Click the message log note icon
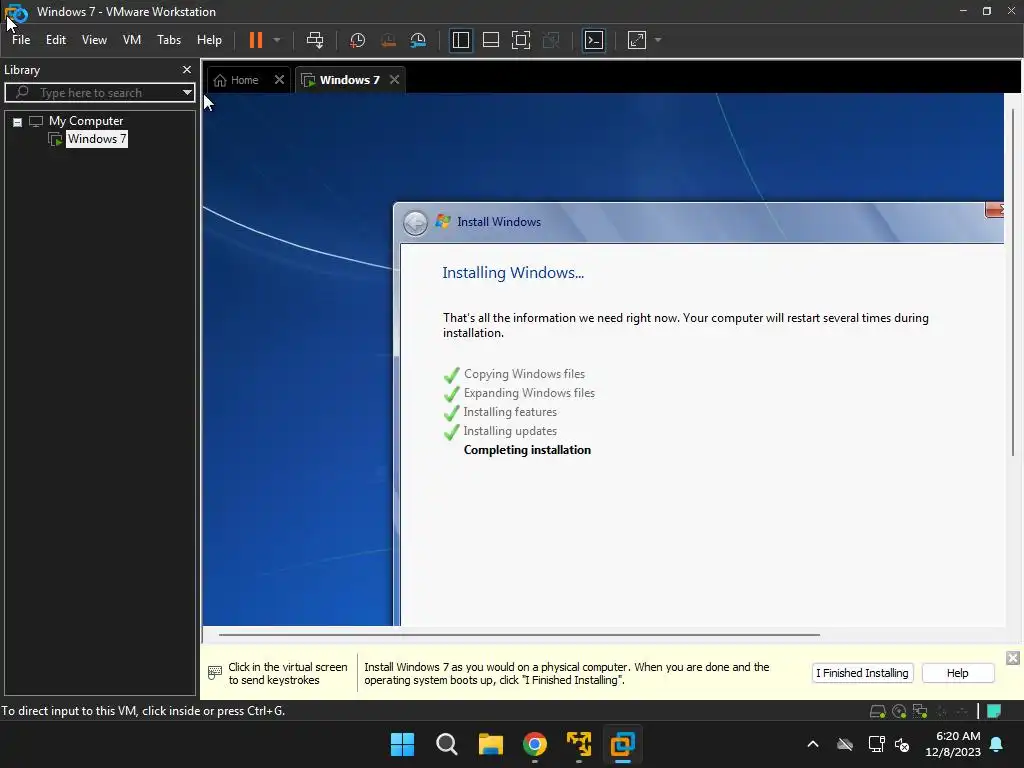Screen dimensions: 1024x768 coord(994,711)
